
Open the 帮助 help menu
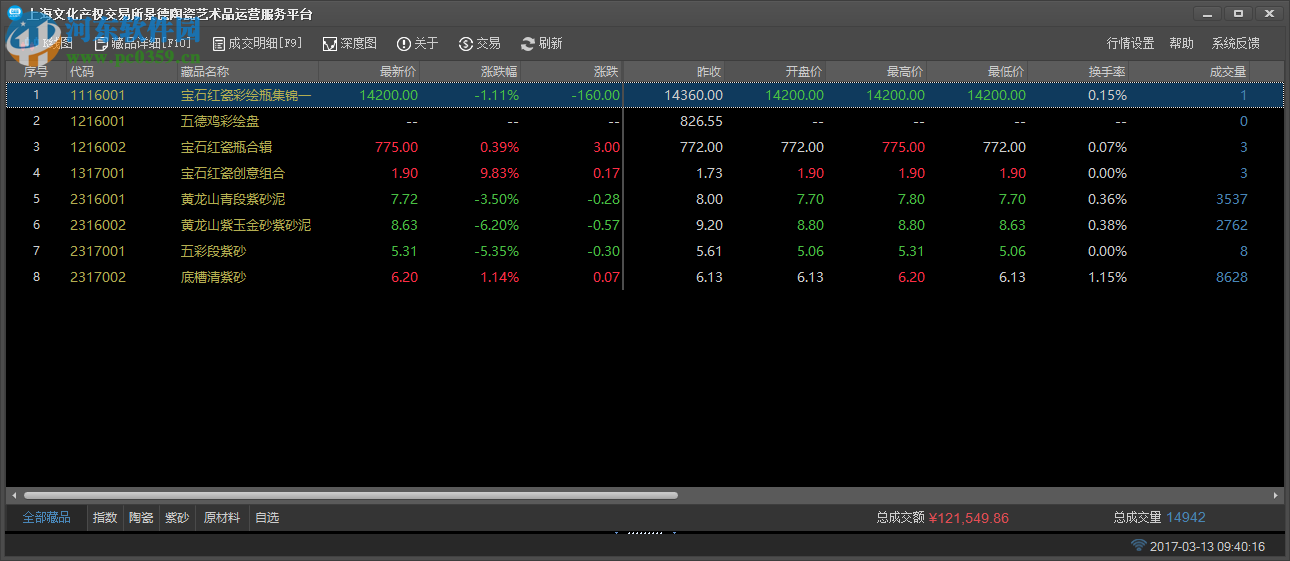[1181, 44]
